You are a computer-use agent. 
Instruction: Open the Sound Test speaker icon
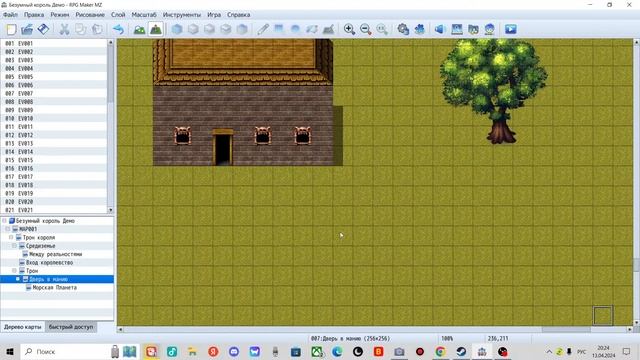coord(440,29)
